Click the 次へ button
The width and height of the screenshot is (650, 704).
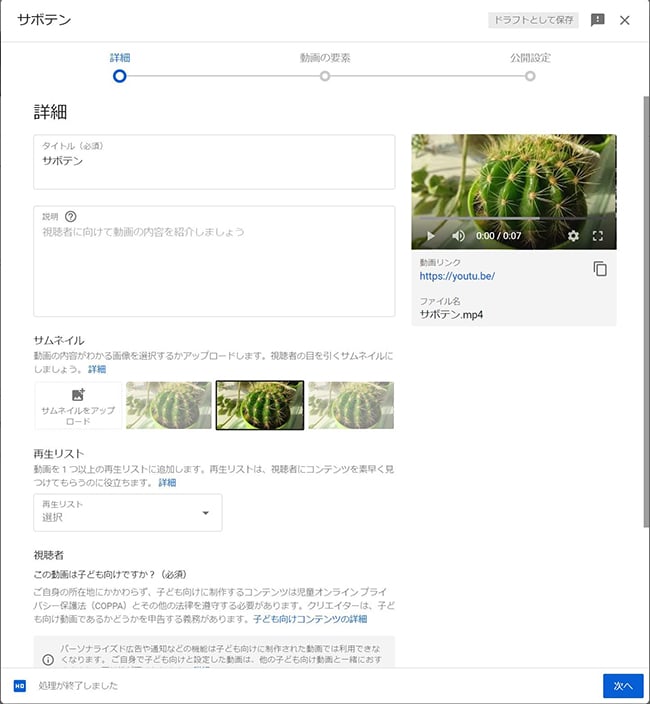623,686
